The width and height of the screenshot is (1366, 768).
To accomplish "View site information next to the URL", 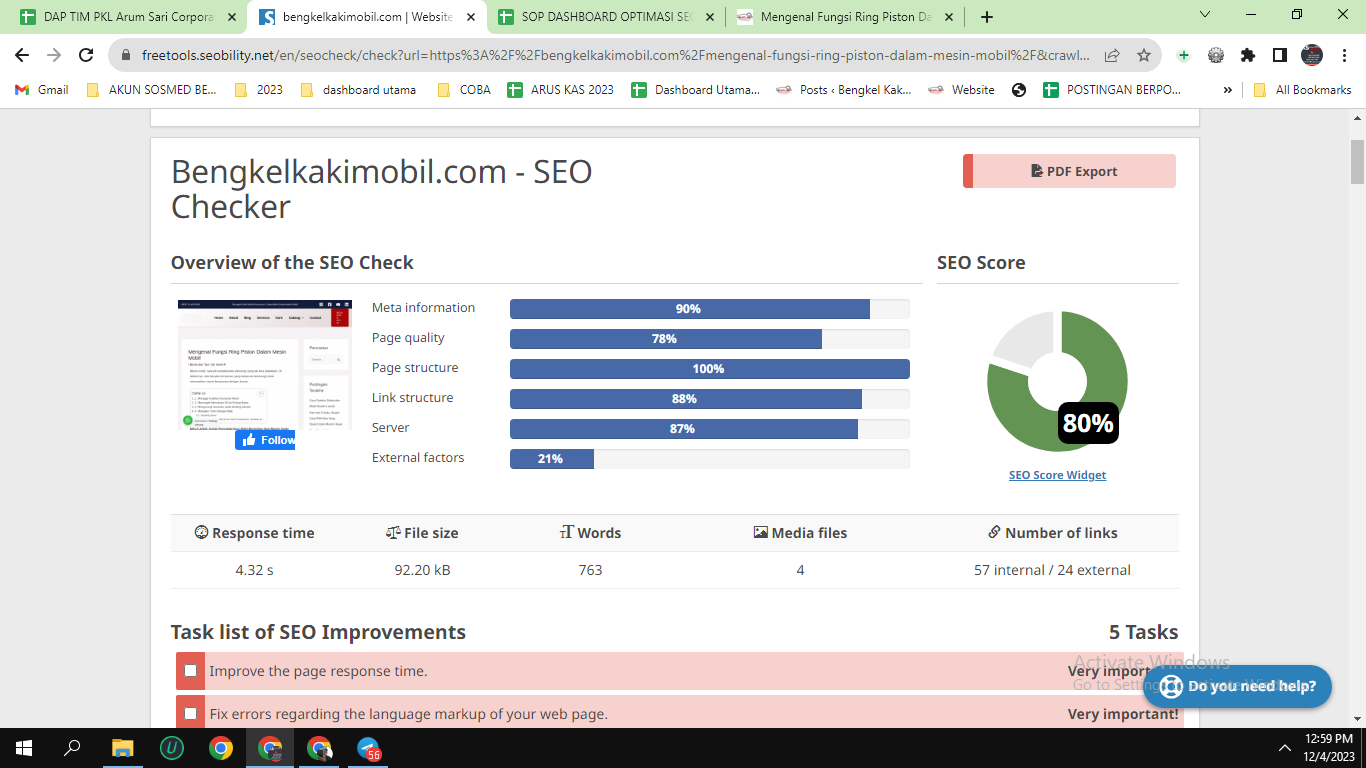I will click(x=126, y=55).
